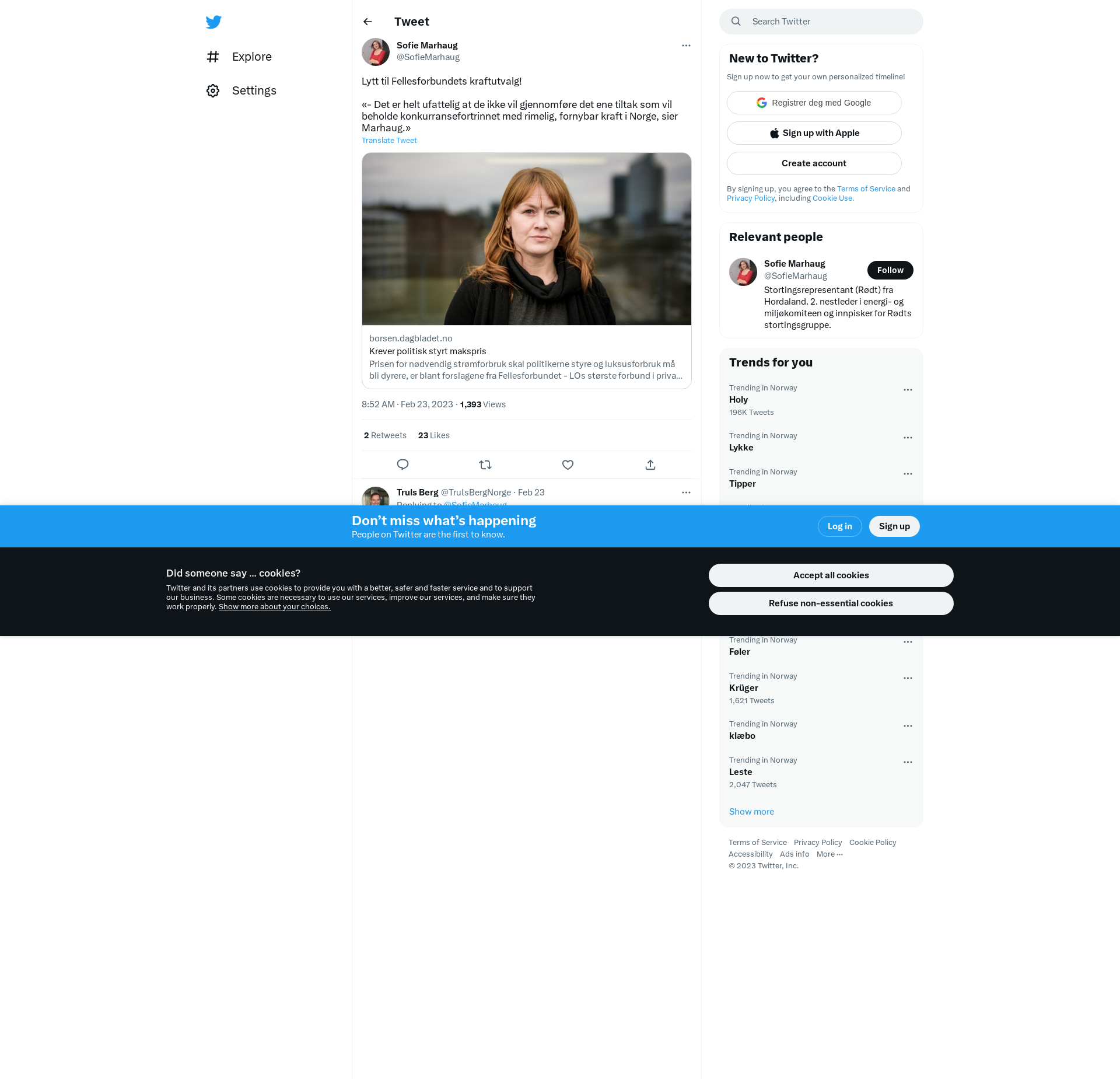1120x1079 pixels.
Task: Open Settings gear icon in sidebar
Action: coord(213,90)
